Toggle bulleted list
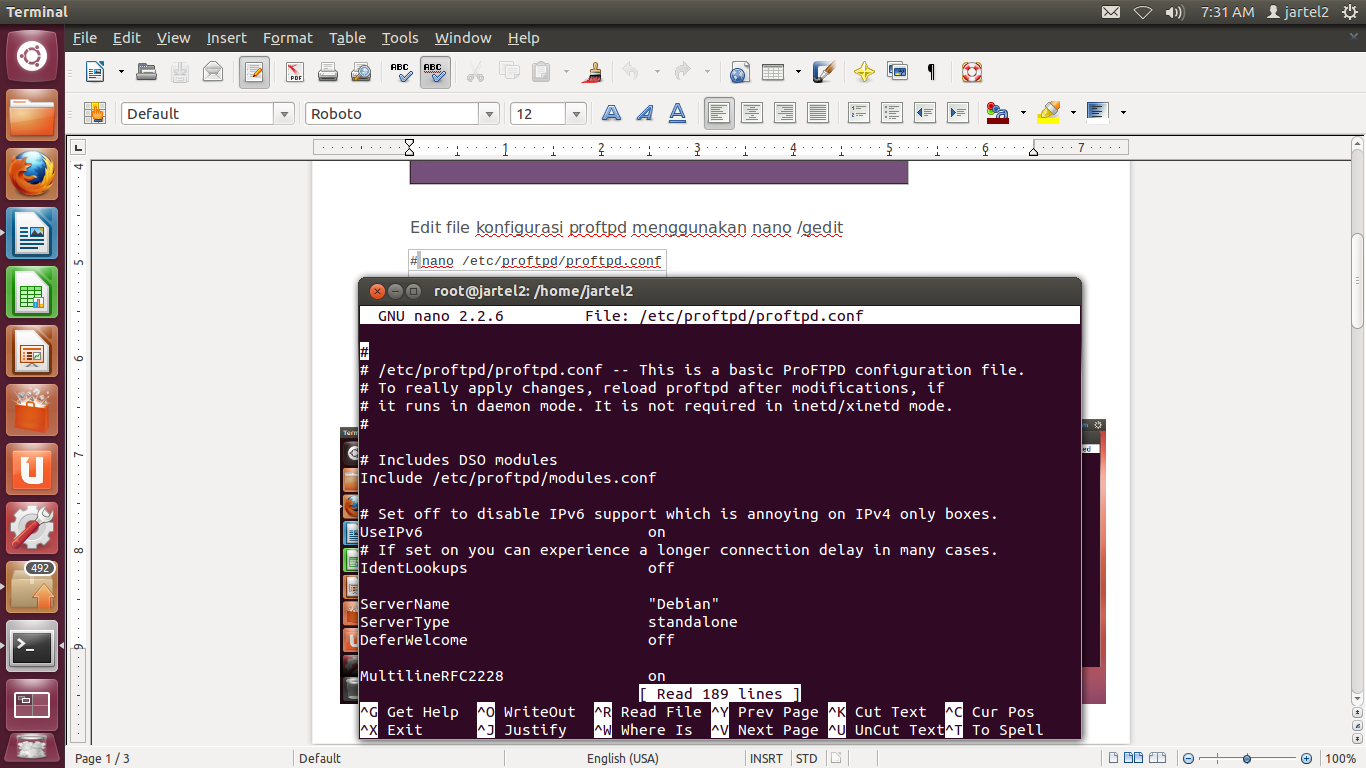This screenshot has width=1366, height=768. (x=892, y=113)
